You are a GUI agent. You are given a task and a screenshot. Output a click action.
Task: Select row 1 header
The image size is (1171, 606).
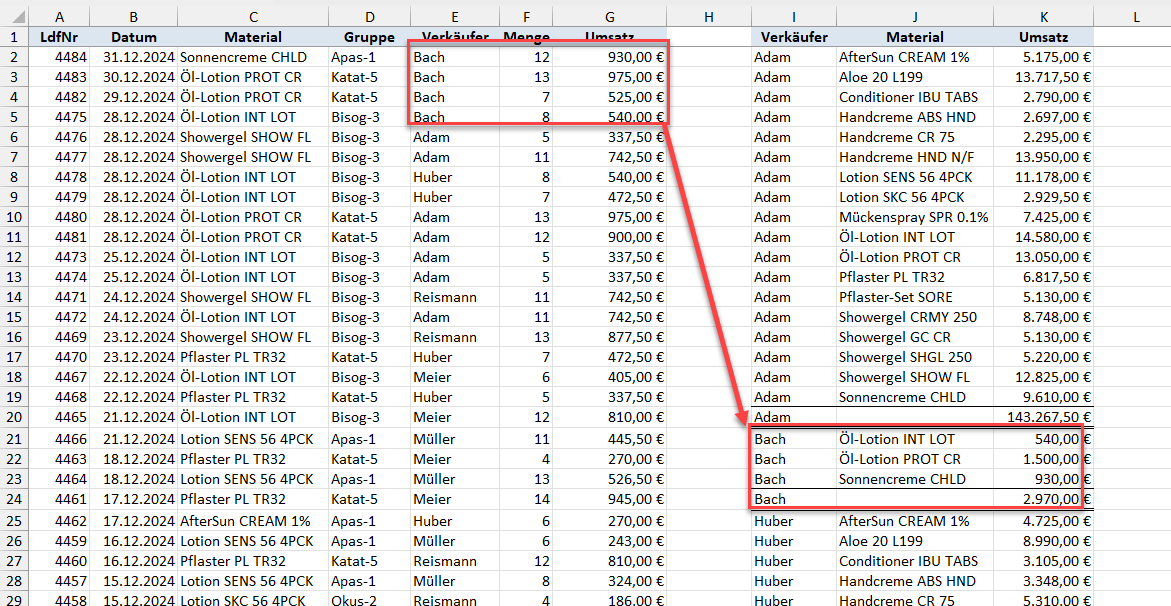(14, 37)
